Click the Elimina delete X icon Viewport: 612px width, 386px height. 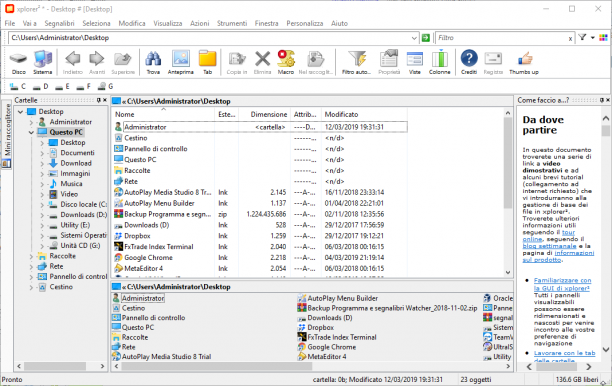pos(262,62)
